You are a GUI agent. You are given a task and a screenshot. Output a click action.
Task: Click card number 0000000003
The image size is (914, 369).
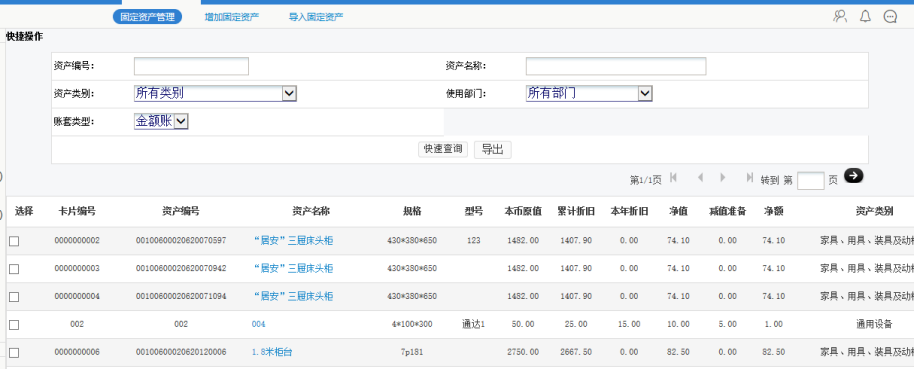pos(77,268)
